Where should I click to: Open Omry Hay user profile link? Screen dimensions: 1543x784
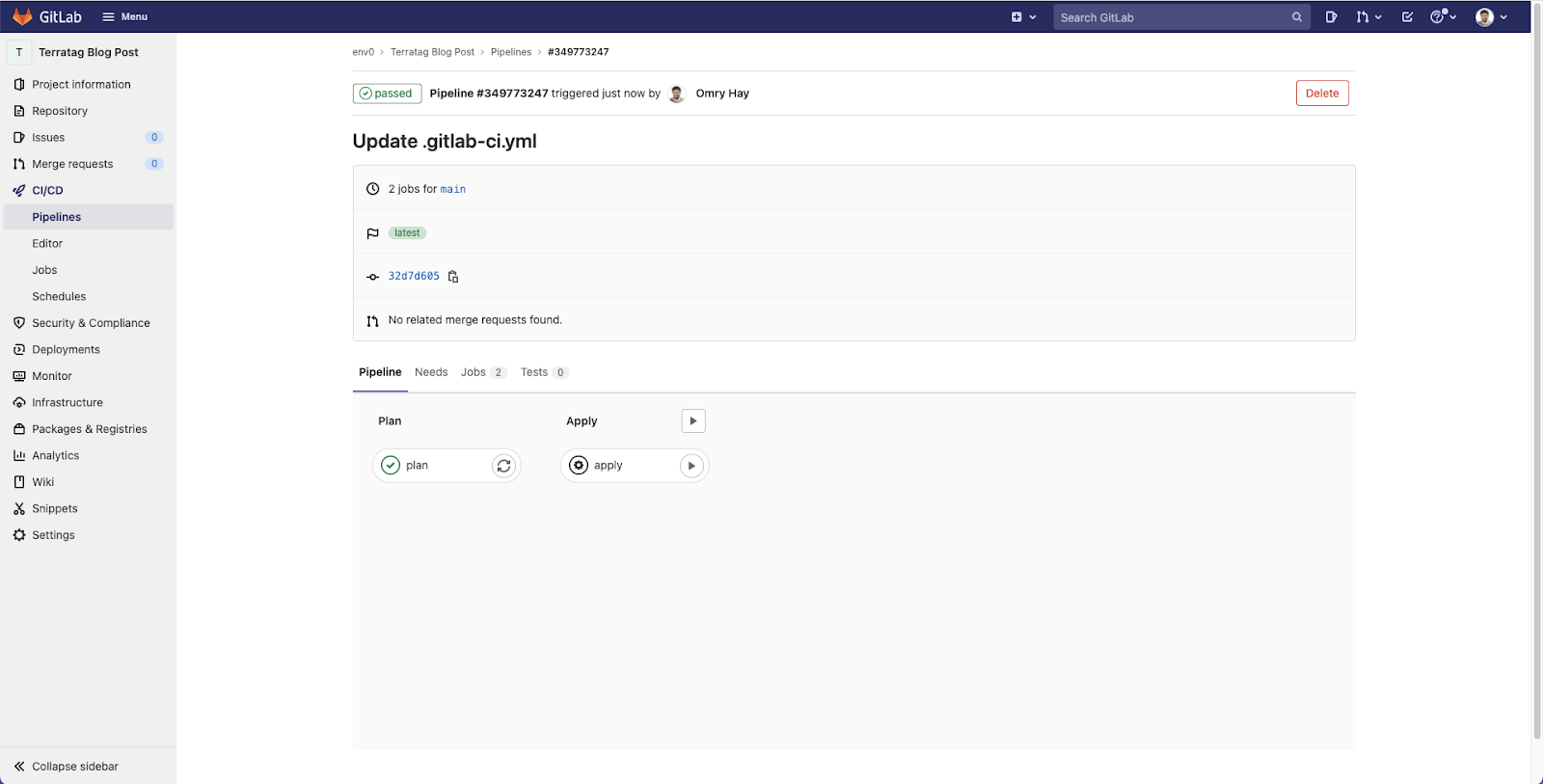click(x=722, y=94)
